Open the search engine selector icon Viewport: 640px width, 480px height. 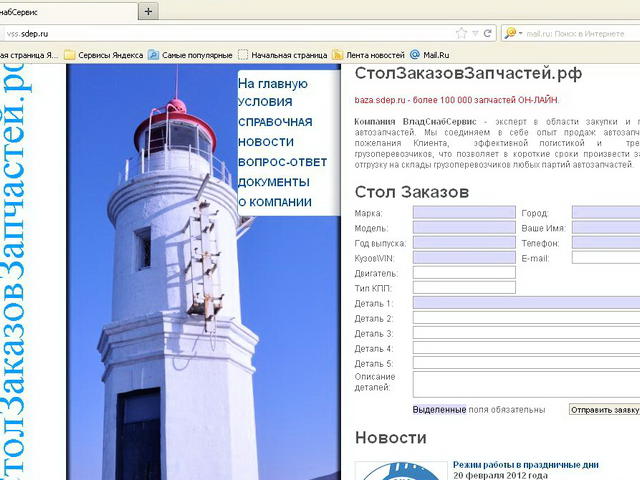click(x=511, y=33)
